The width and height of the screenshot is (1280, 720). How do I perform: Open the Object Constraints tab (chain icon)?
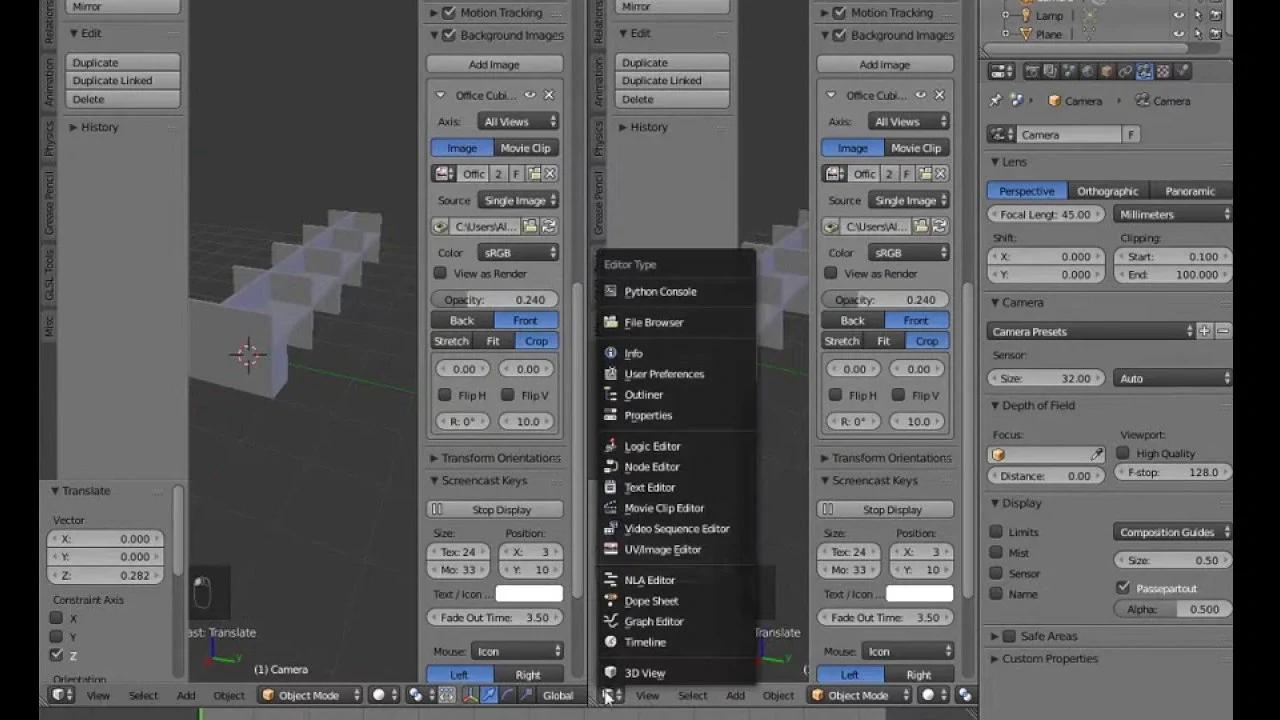(1125, 71)
